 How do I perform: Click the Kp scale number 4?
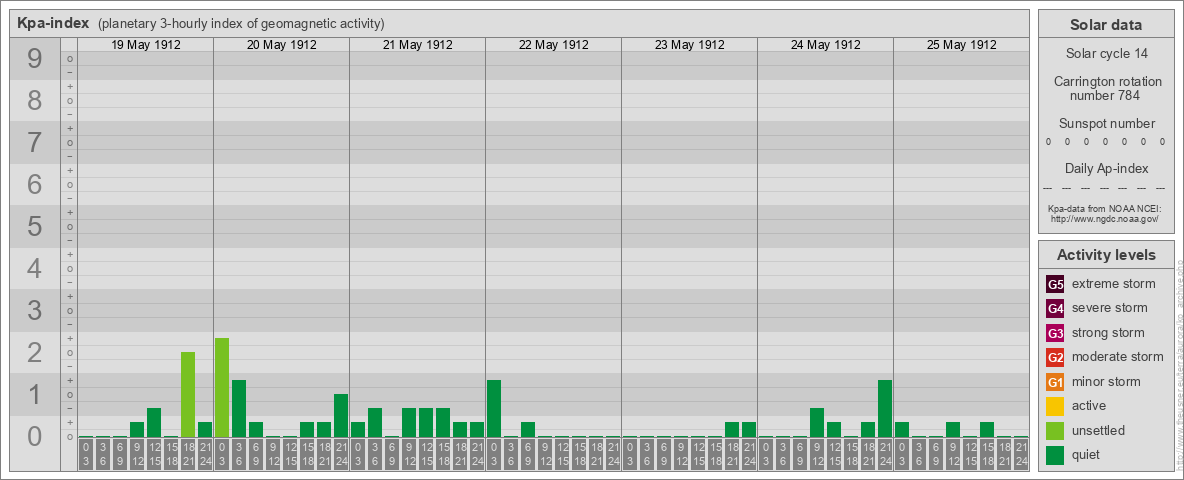coord(35,268)
